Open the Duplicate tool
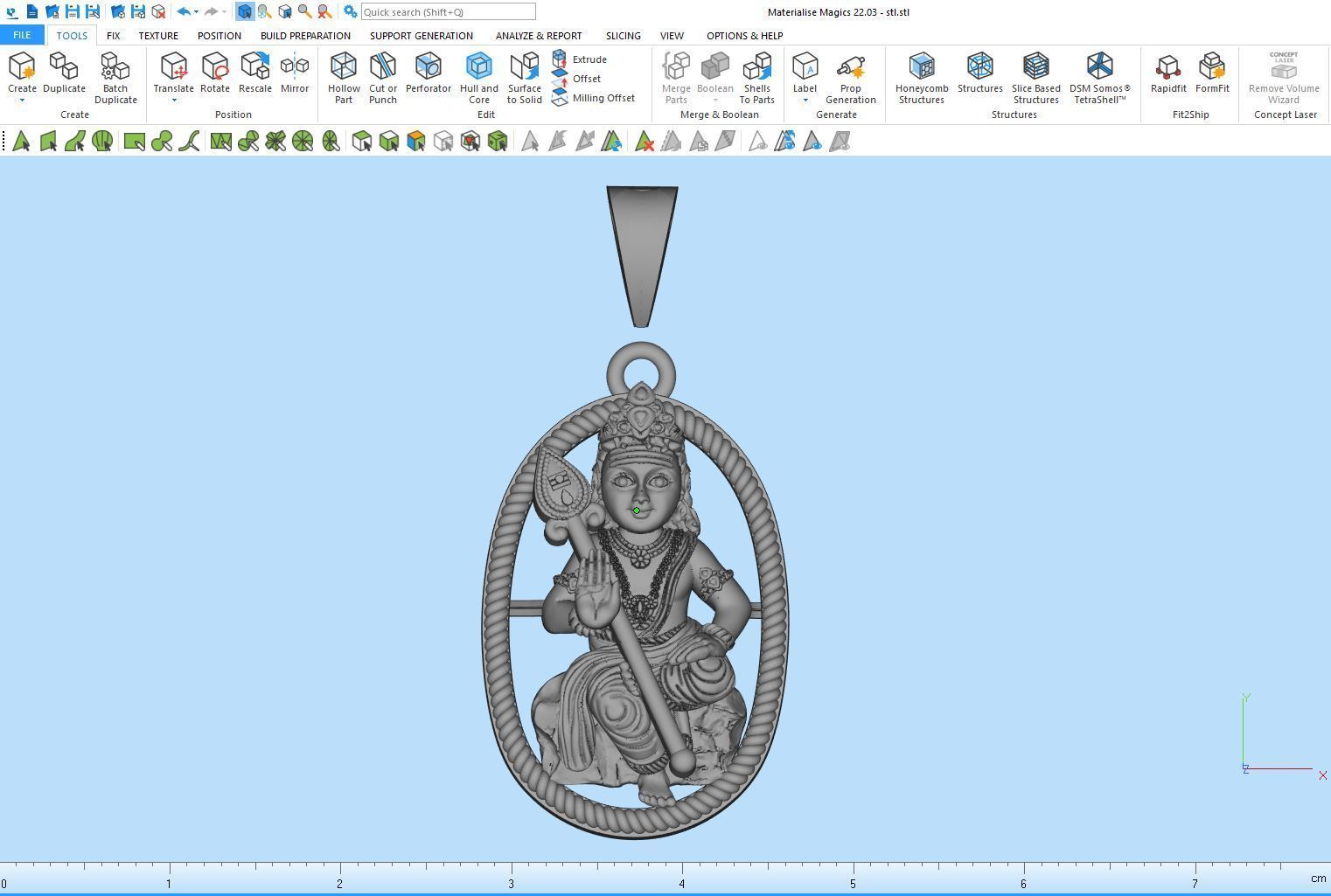The height and width of the screenshot is (896, 1331). point(64,72)
